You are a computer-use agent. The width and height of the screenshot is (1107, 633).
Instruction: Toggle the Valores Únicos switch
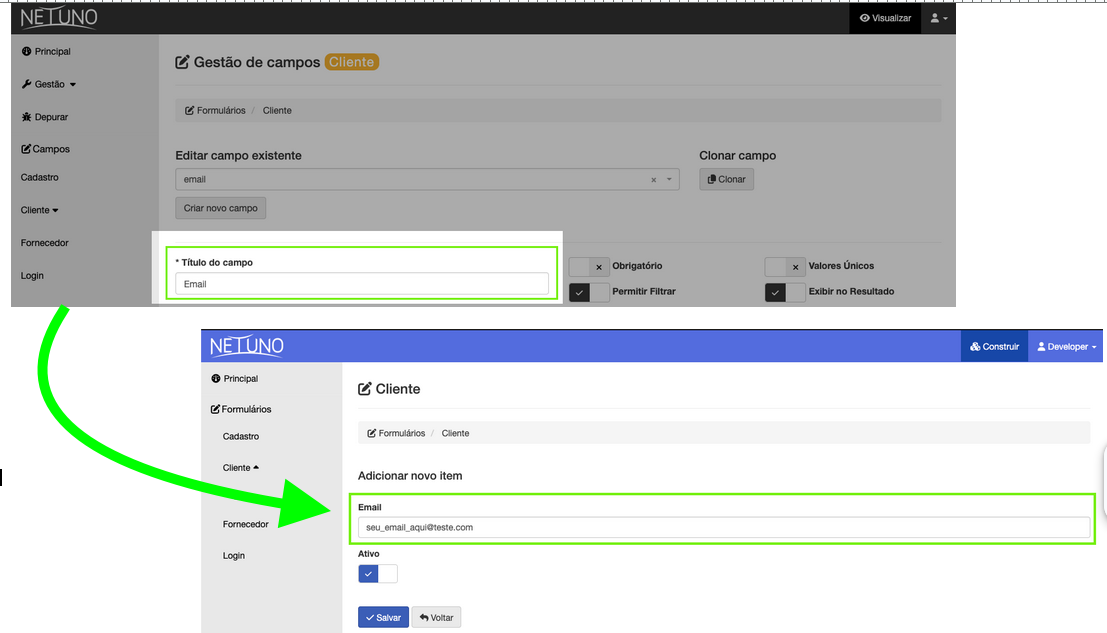click(785, 267)
